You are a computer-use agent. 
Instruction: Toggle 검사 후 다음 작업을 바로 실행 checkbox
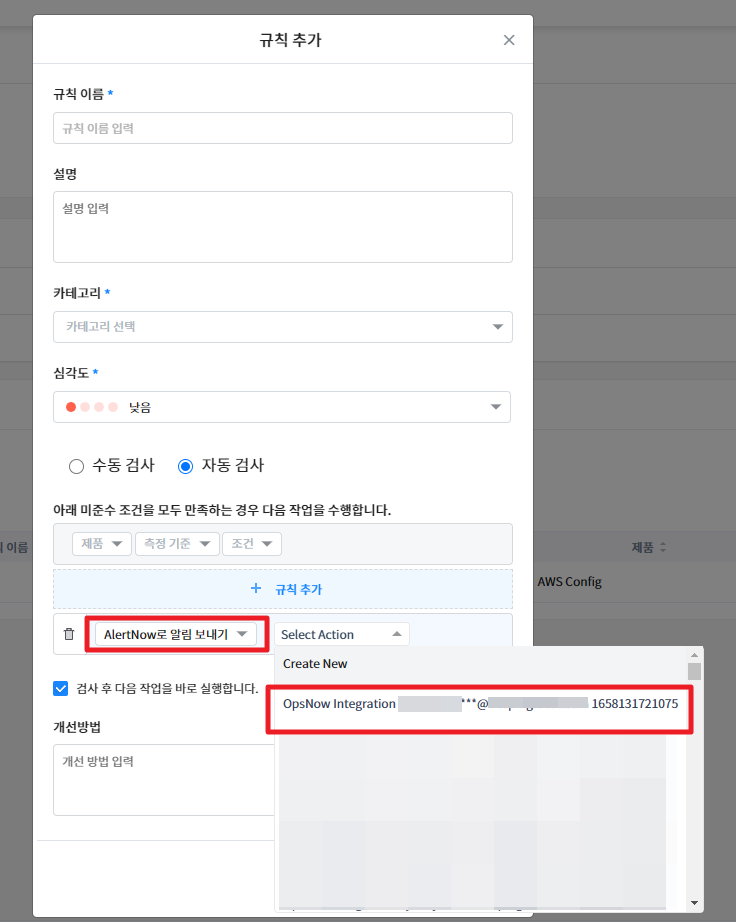(61, 688)
